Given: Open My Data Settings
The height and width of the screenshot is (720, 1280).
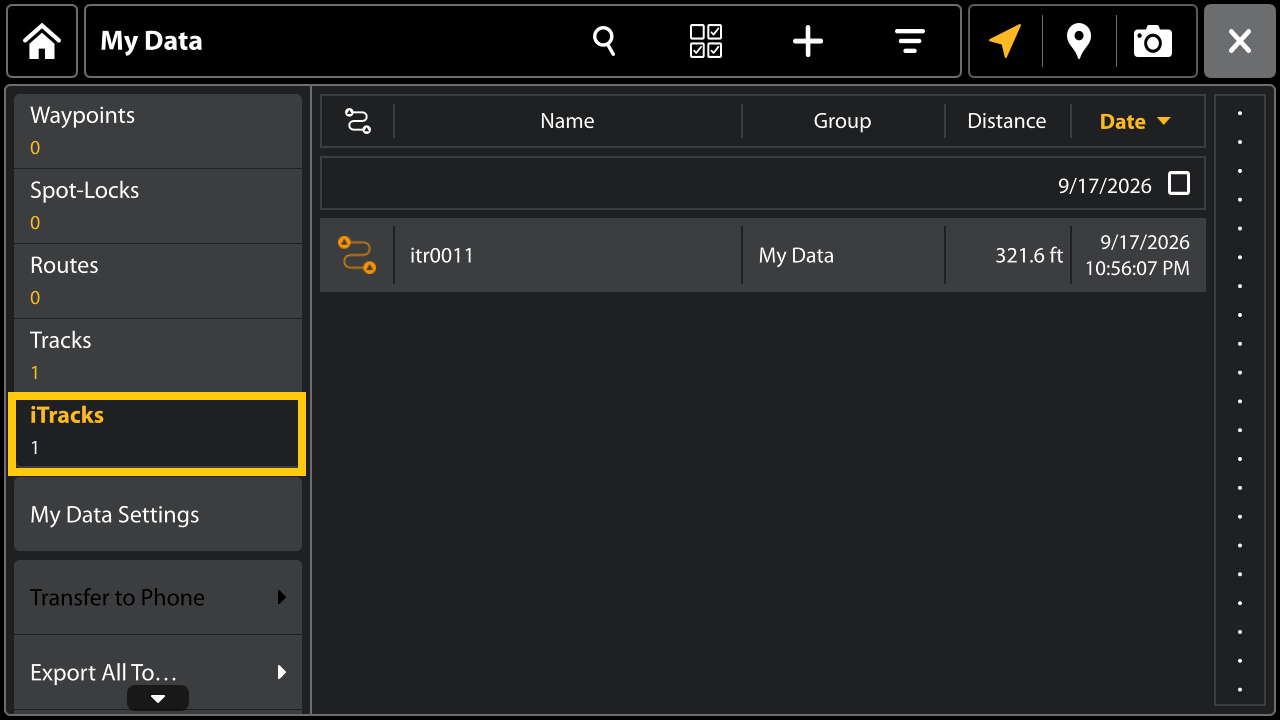Looking at the screenshot, I should 158,514.
